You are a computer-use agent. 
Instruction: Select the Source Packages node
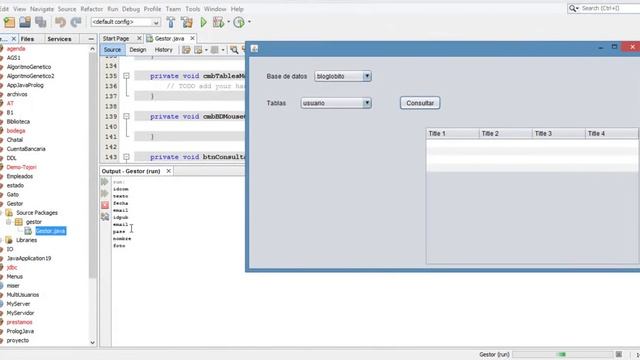37,213
